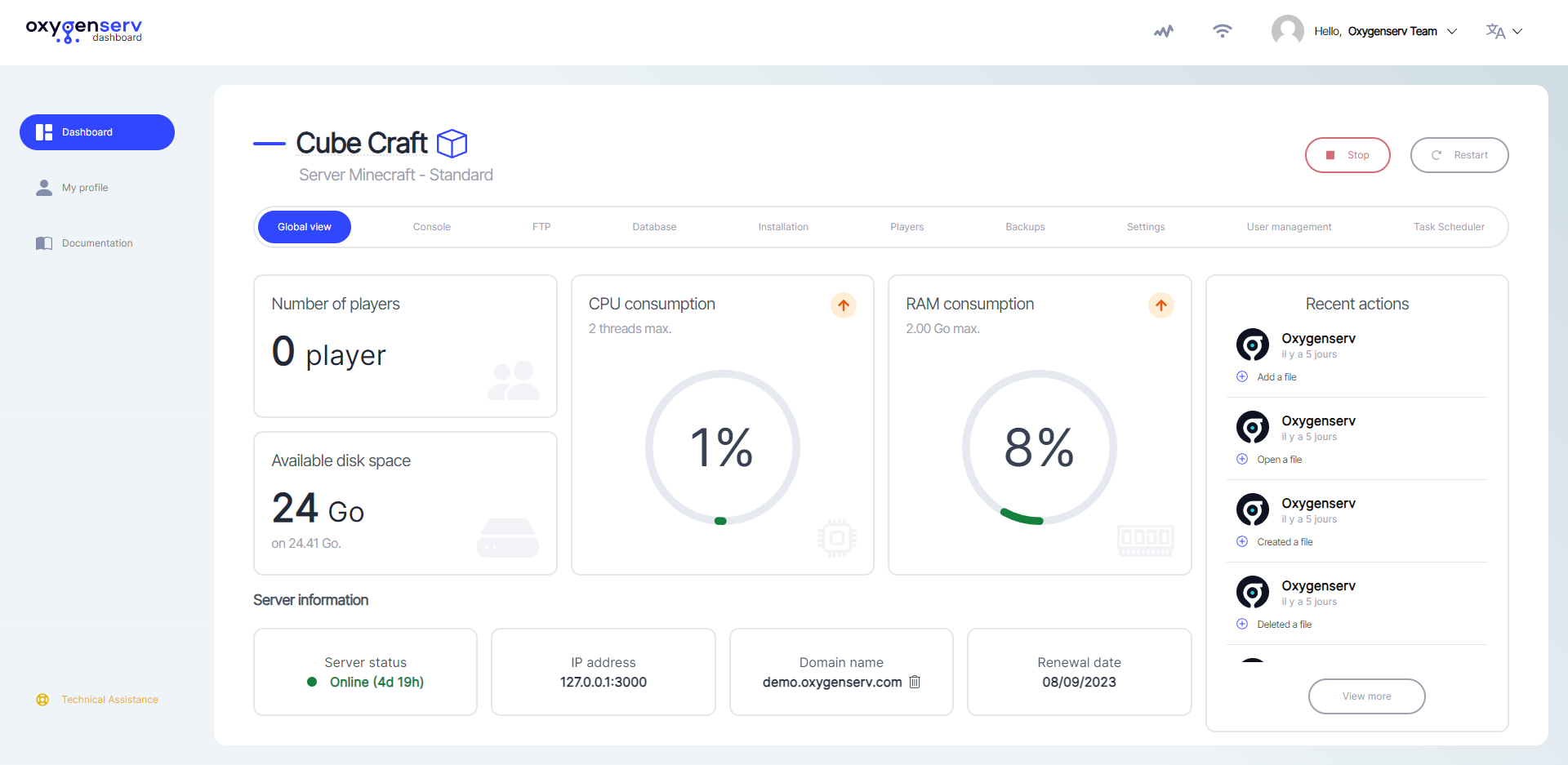Open the Backups tab

coord(1026,227)
